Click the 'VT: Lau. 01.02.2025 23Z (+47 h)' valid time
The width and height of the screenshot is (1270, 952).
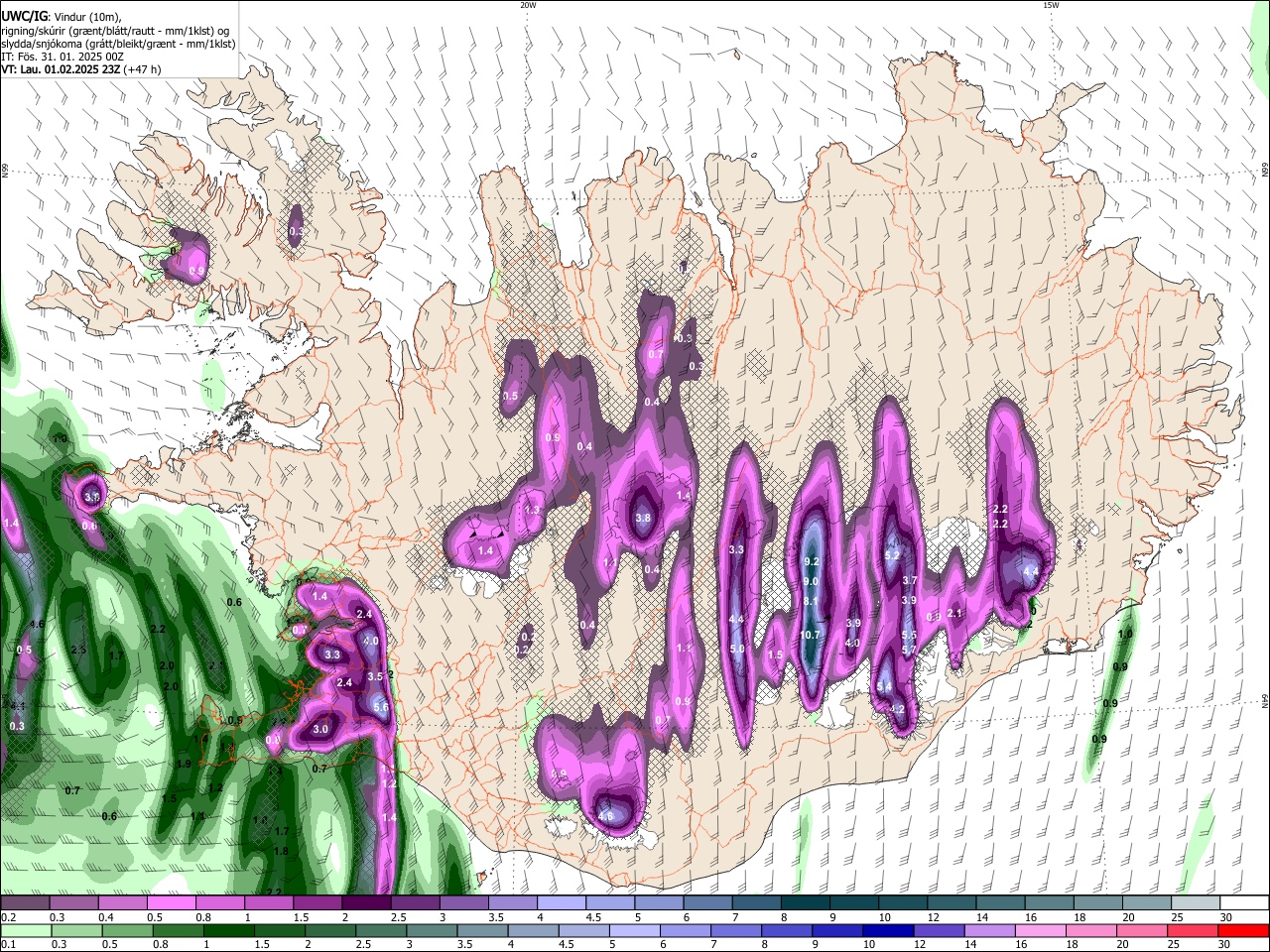80,69
